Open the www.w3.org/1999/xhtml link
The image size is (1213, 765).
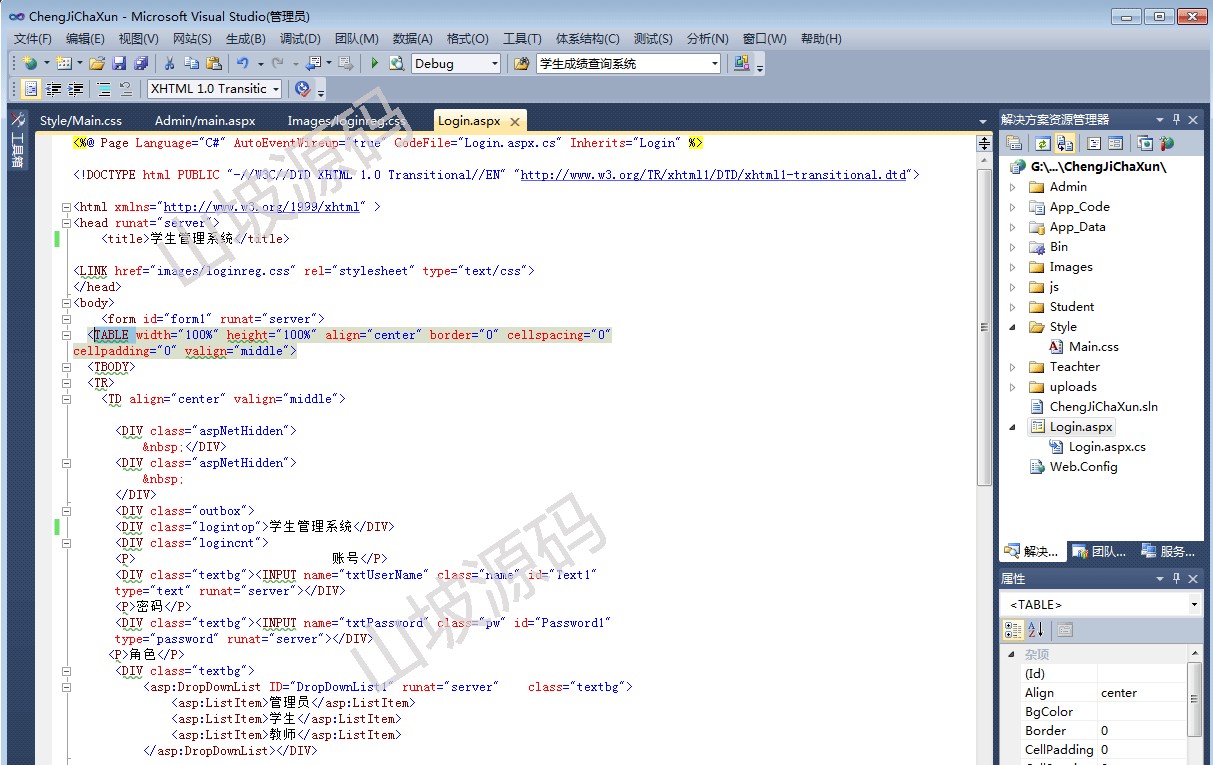coord(261,207)
